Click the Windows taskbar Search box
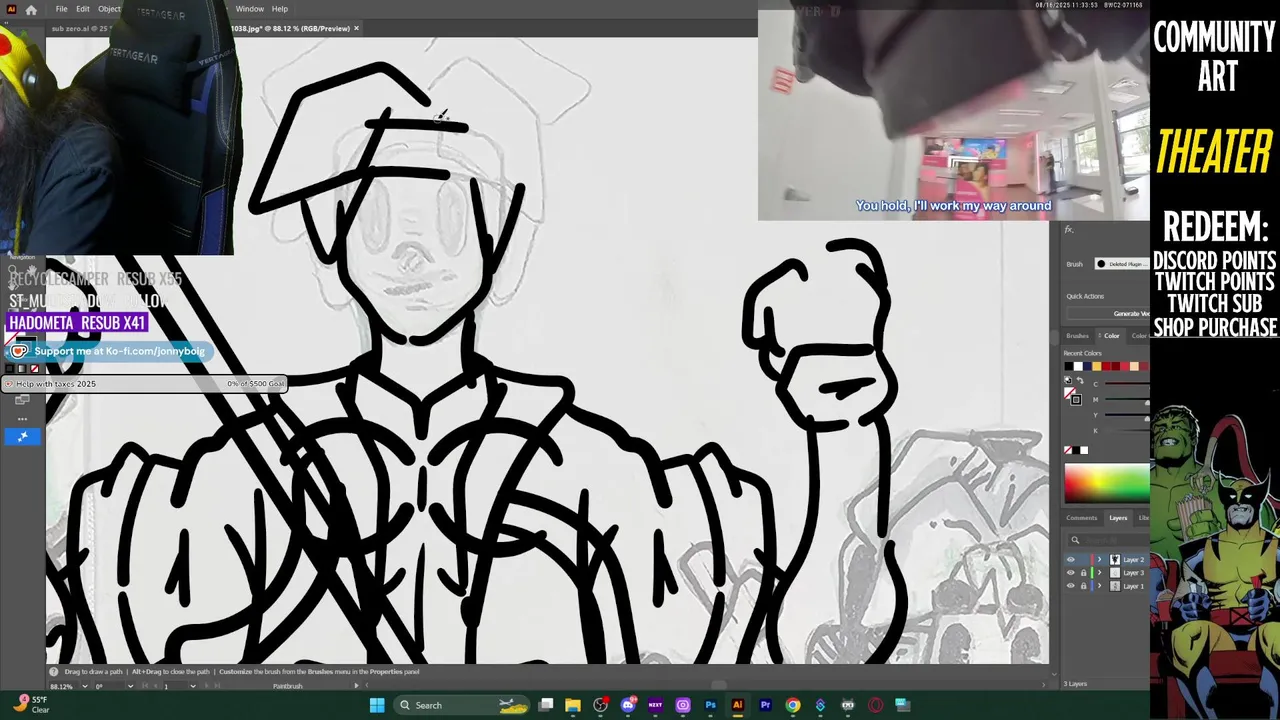The height and width of the screenshot is (720, 1280). coord(461,705)
